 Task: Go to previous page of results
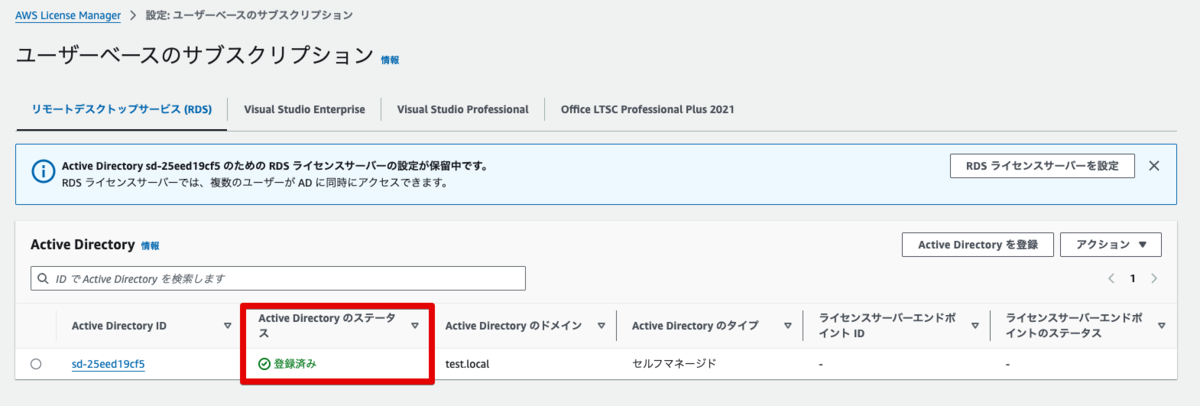point(1111,278)
